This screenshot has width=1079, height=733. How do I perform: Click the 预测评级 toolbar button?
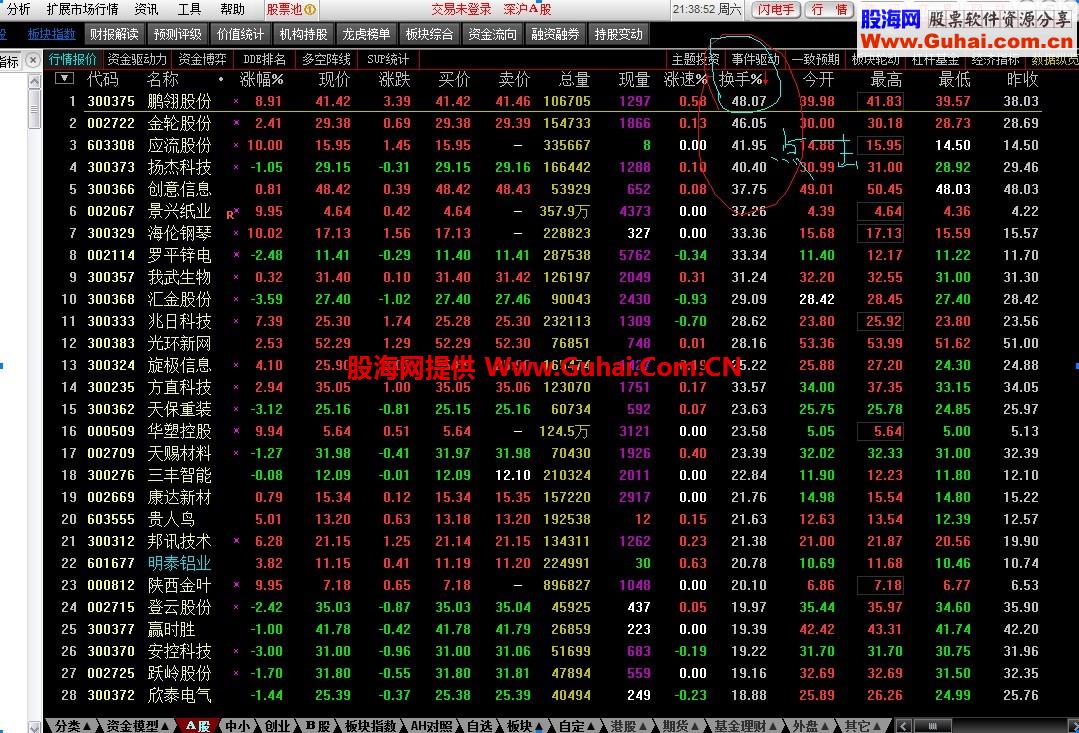(x=178, y=34)
